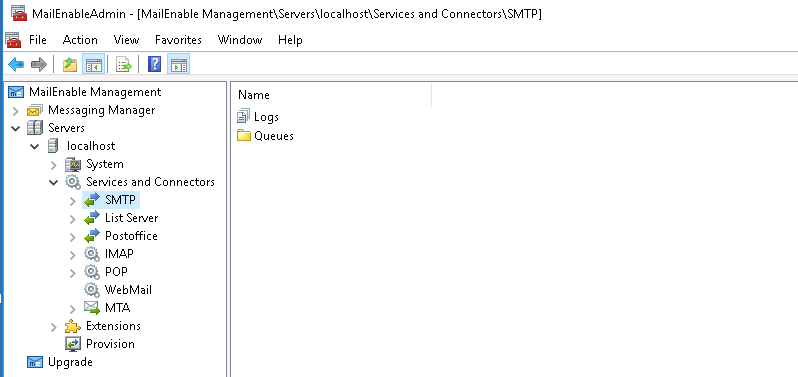The width and height of the screenshot is (798, 377).
Task: Click the MailEnable Management root icon
Action: (16, 92)
